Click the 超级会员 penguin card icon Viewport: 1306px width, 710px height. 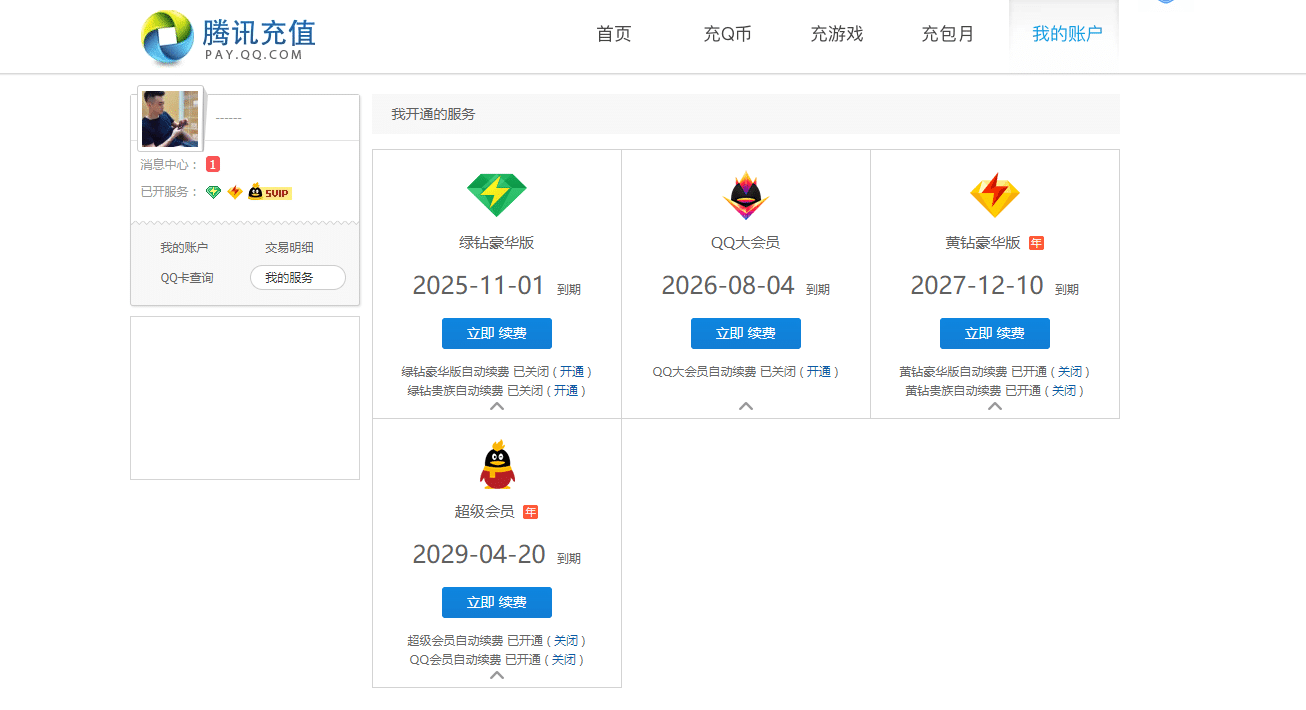(497, 465)
